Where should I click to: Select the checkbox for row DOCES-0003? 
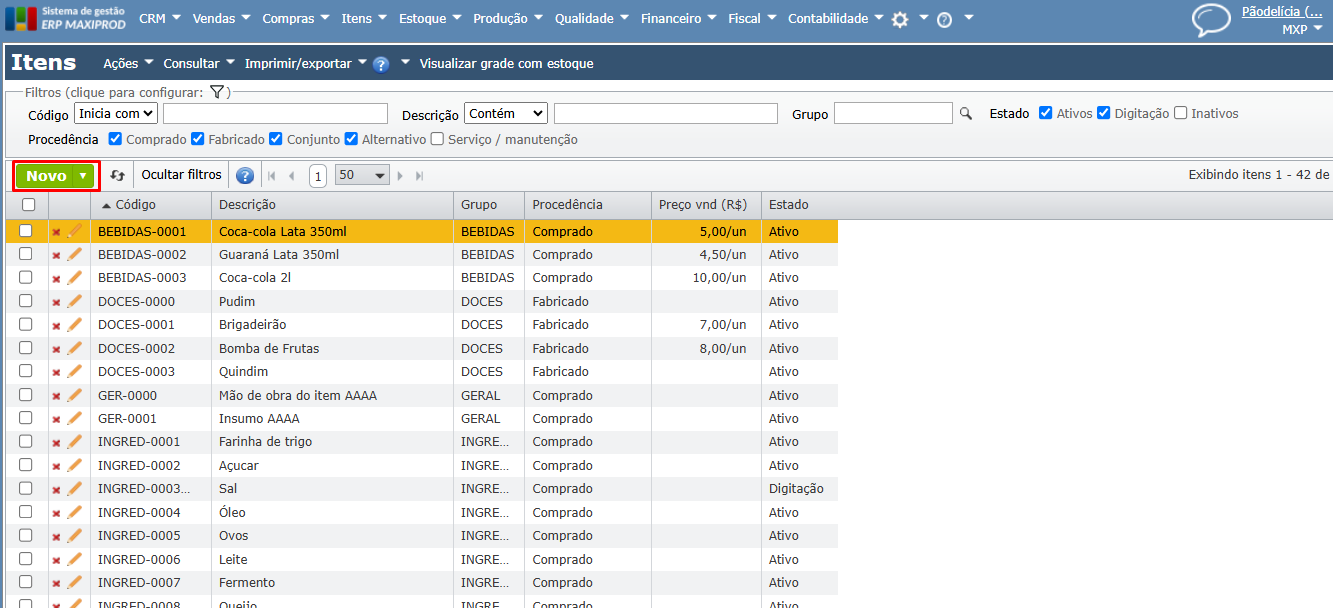(x=27, y=371)
